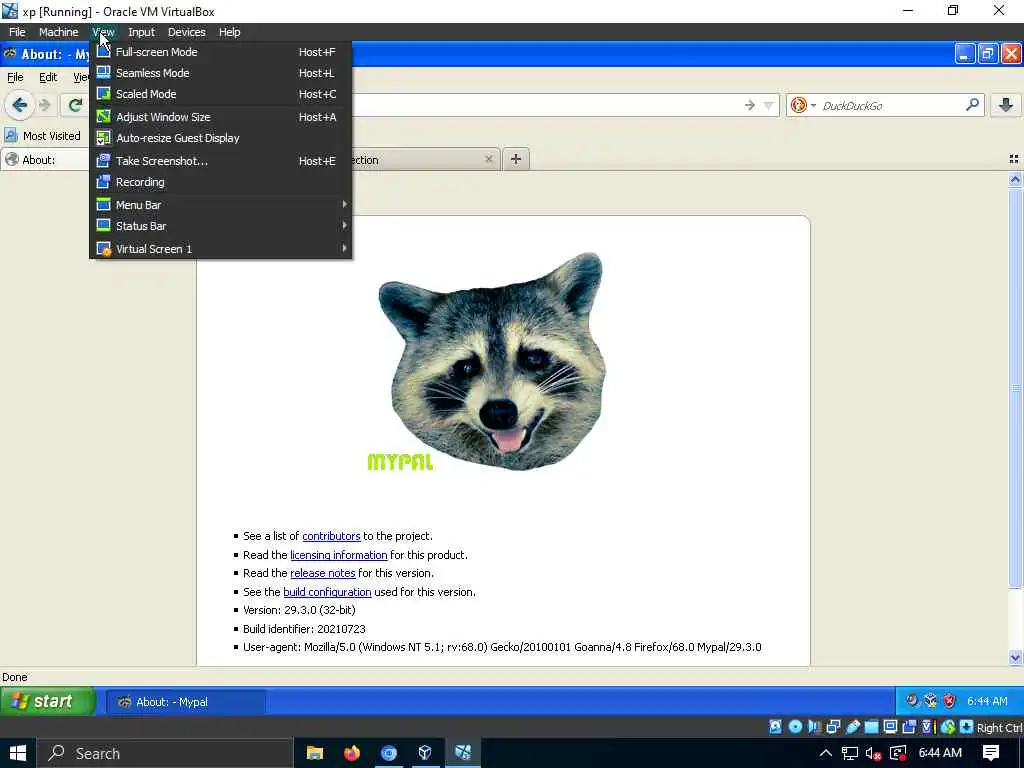The width and height of the screenshot is (1024, 768).
Task: Choose Take Screenshot... menu entry
Action: tap(220, 161)
